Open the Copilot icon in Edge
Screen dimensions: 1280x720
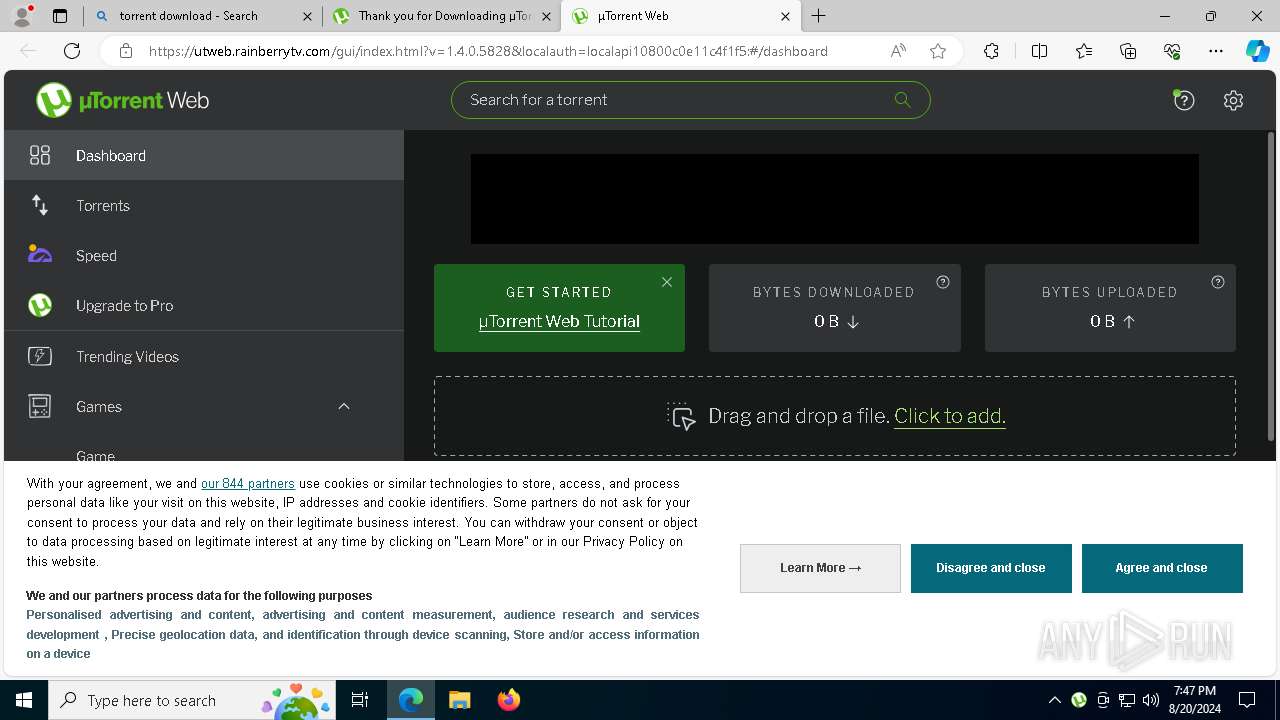(x=1257, y=51)
